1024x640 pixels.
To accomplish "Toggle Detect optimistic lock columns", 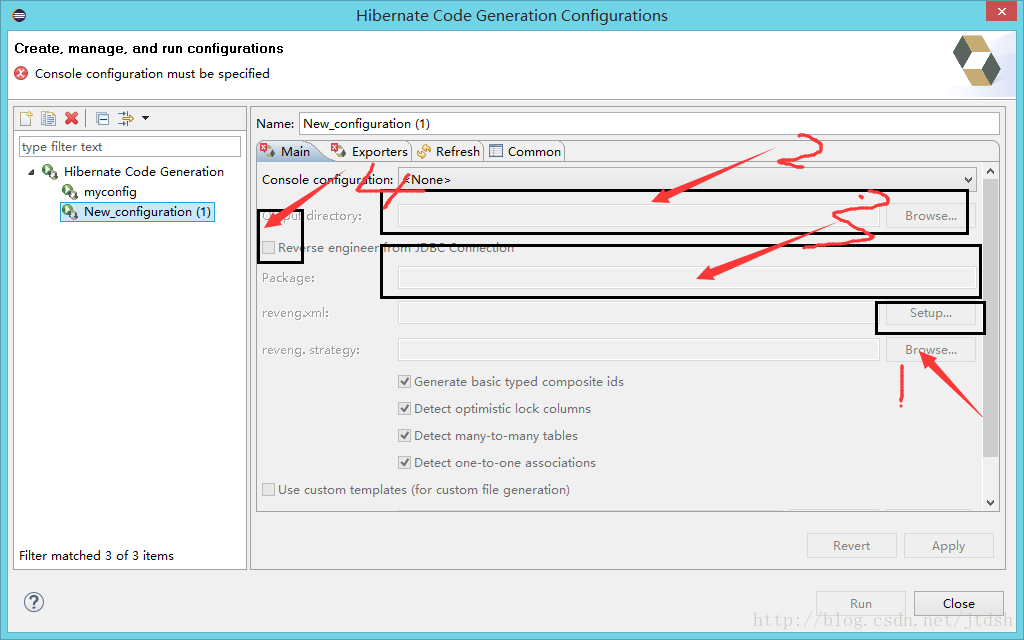I will click(x=404, y=409).
